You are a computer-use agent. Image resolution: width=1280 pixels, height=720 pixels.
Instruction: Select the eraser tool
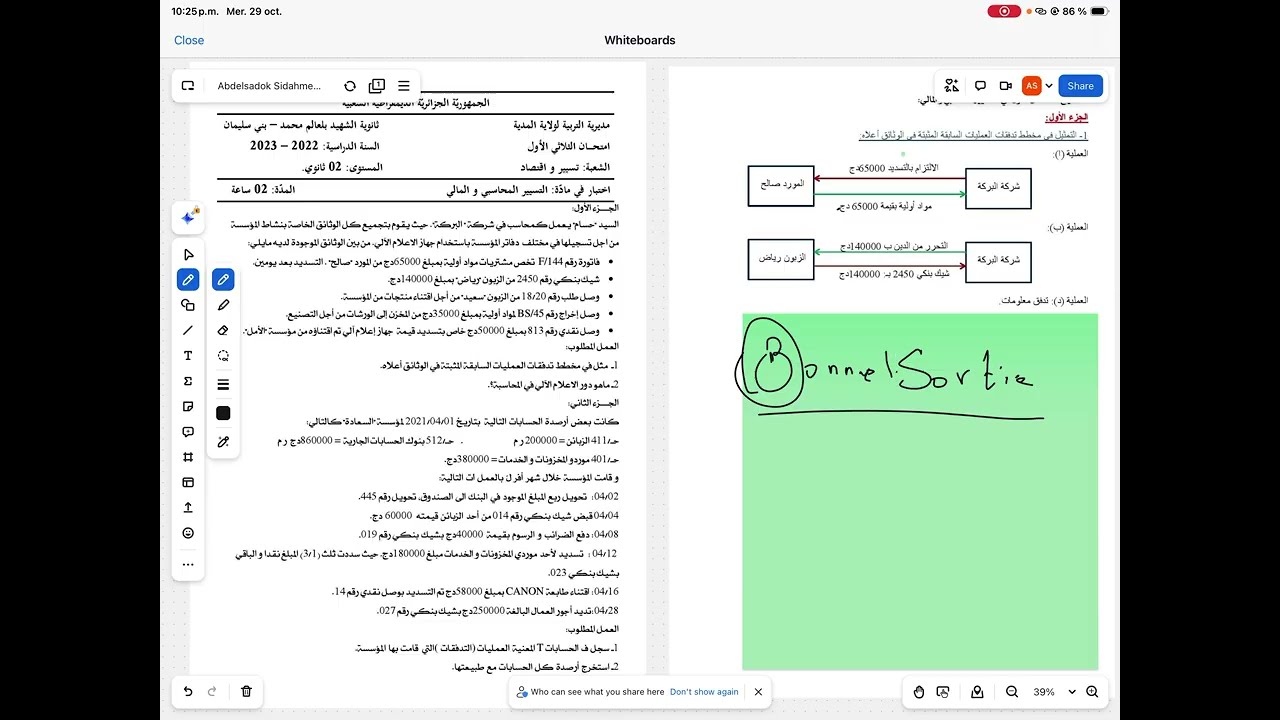point(223,330)
